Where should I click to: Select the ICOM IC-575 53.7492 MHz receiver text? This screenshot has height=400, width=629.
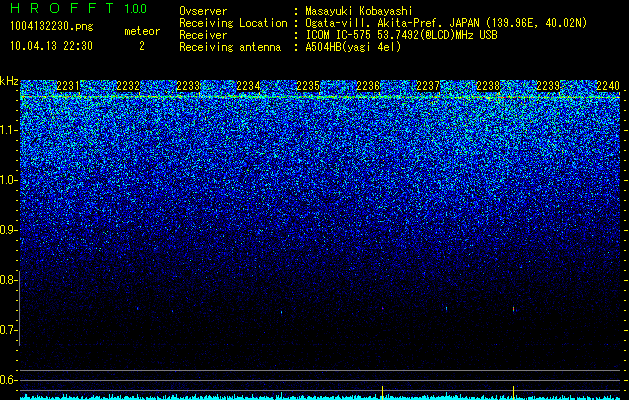tap(401, 35)
